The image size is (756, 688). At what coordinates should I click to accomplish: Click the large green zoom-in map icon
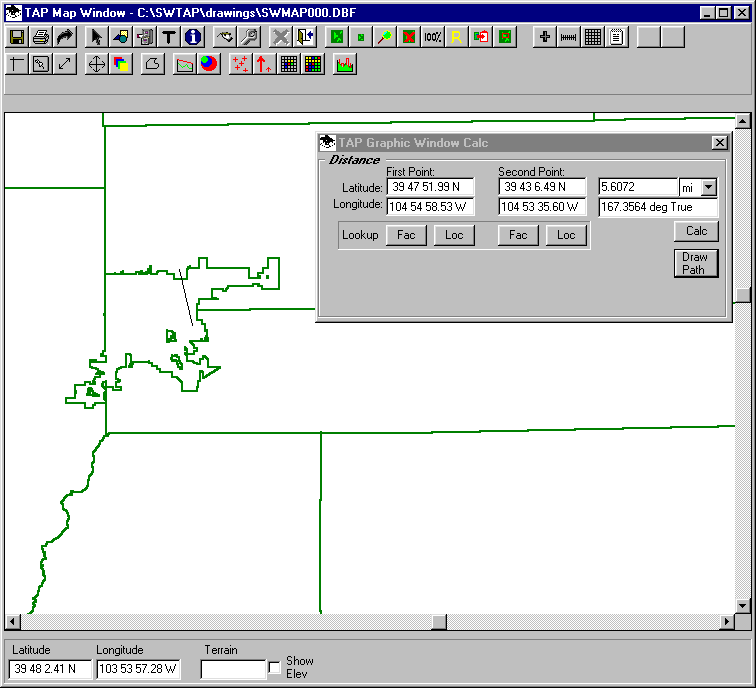point(337,37)
